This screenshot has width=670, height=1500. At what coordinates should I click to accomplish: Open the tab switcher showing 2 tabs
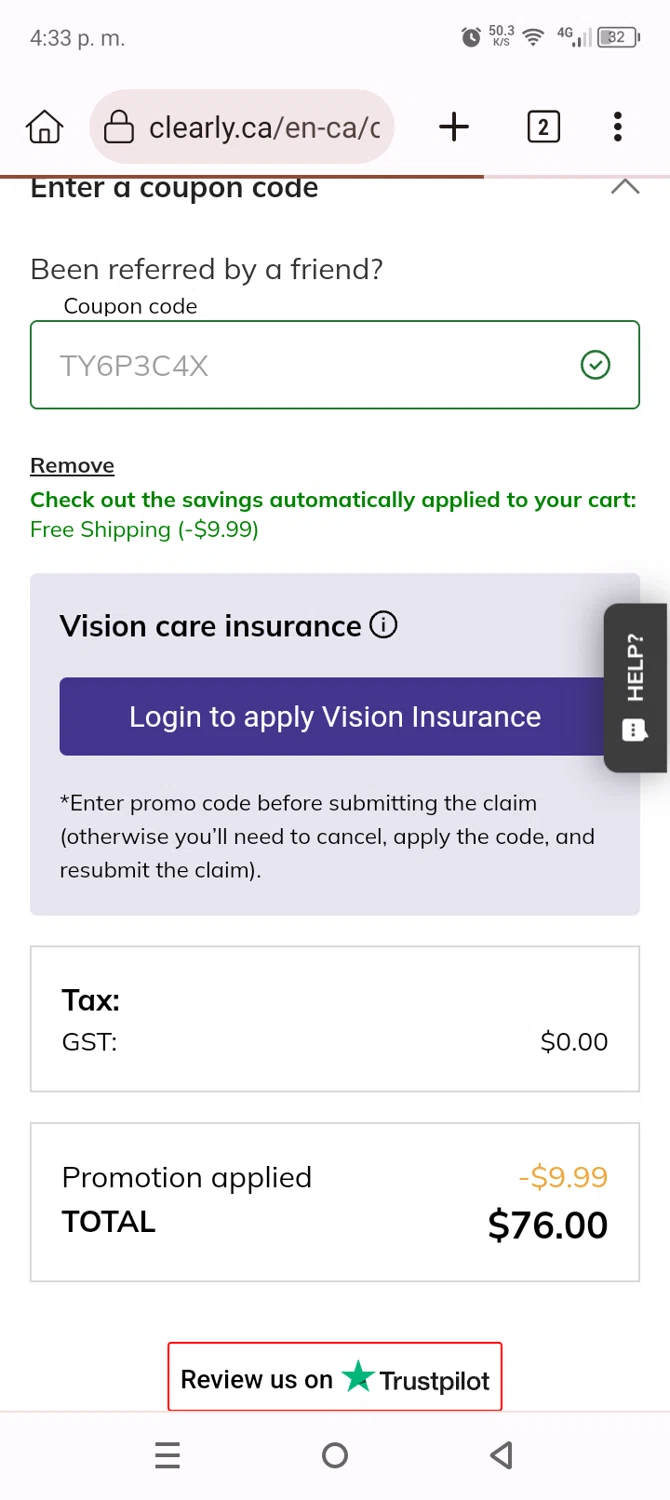click(543, 127)
